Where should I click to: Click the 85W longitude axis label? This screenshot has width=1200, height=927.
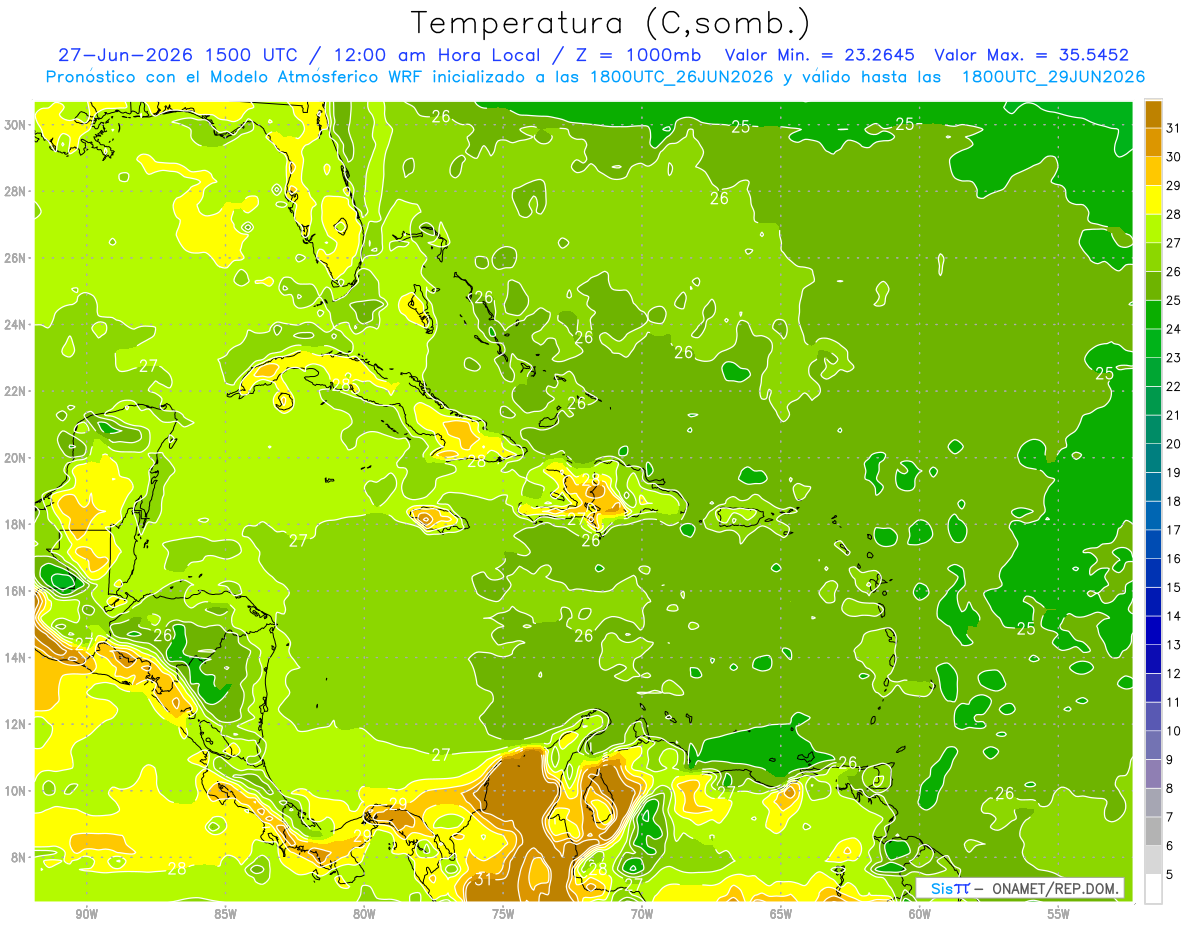[226, 915]
